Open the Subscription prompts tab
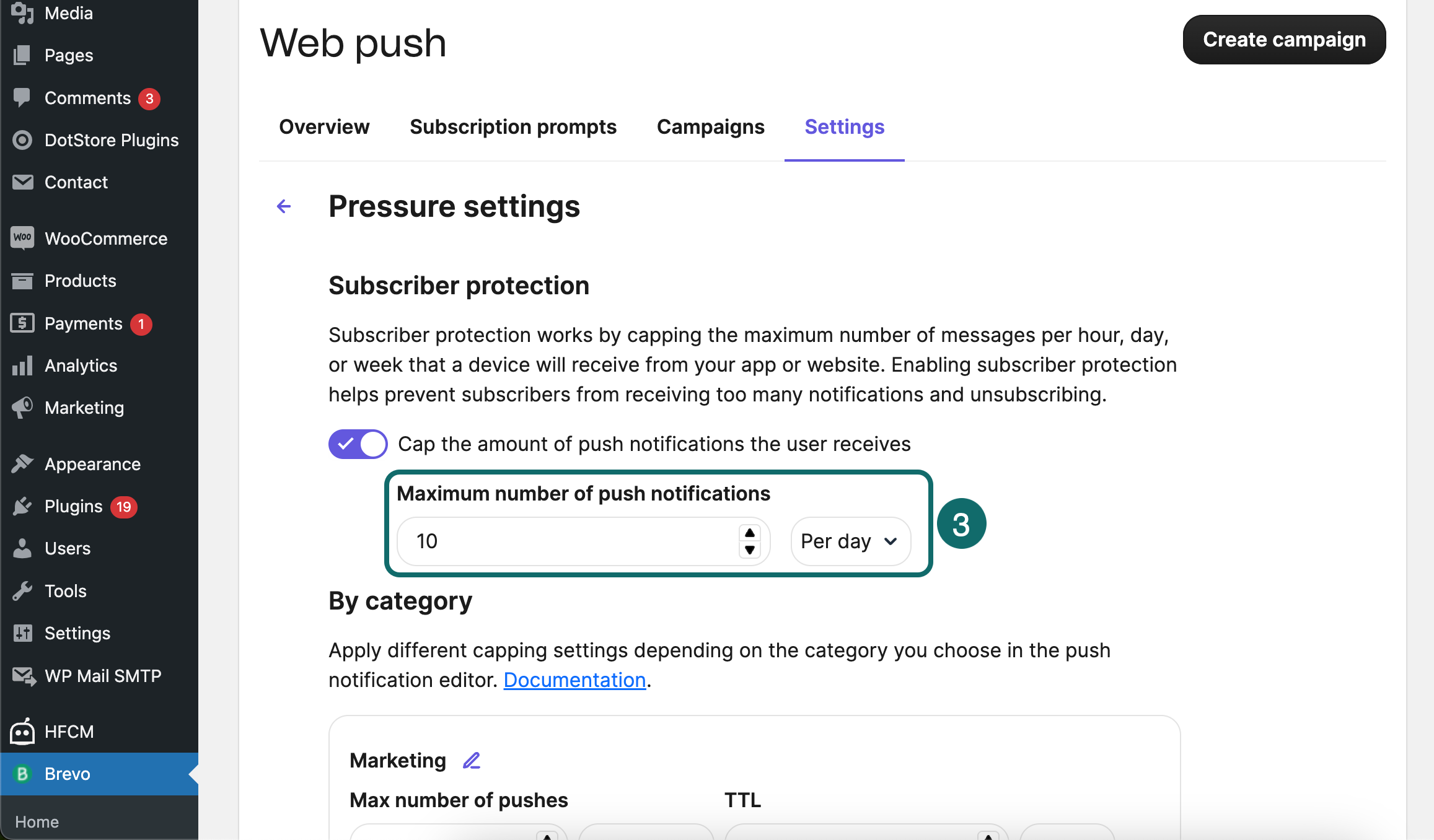The width and height of the screenshot is (1434, 840). [x=512, y=127]
